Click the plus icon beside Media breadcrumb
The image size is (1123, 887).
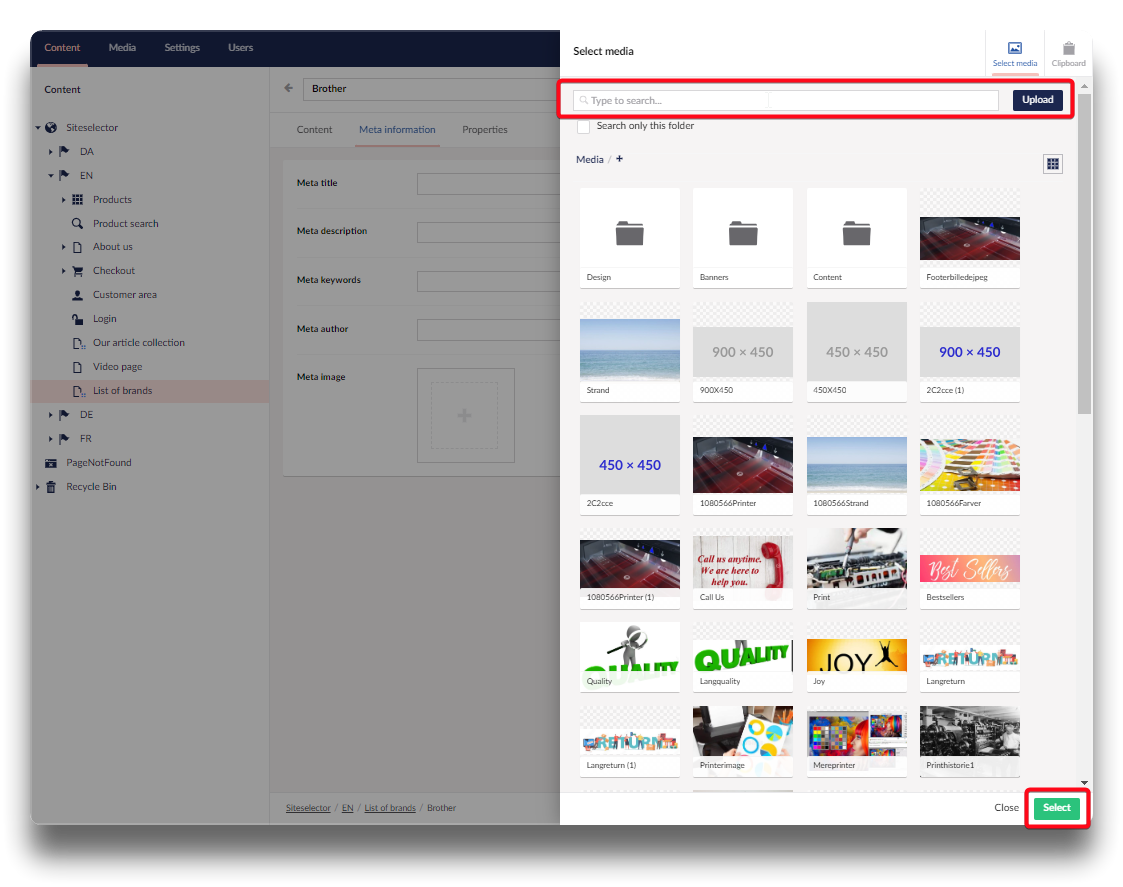[x=619, y=159]
